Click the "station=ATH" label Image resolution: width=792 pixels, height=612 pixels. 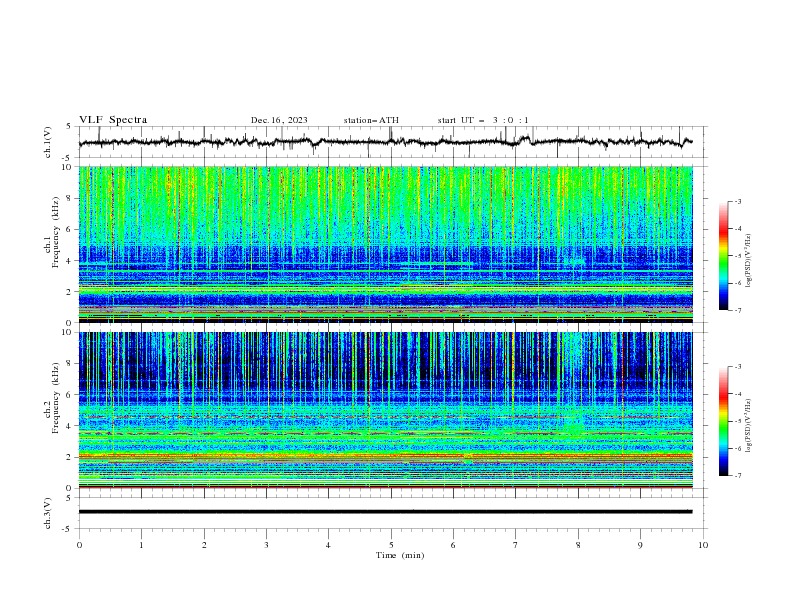[x=371, y=120]
